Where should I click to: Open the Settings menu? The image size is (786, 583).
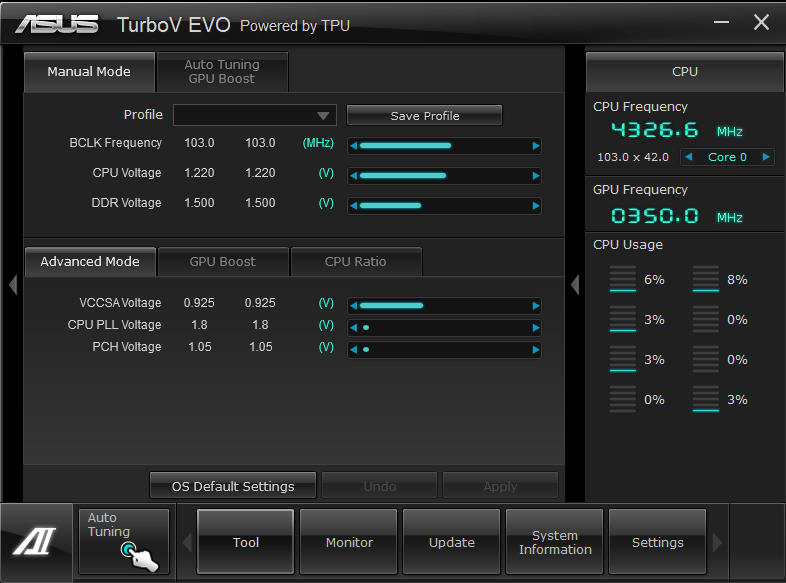click(x=658, y=542)
